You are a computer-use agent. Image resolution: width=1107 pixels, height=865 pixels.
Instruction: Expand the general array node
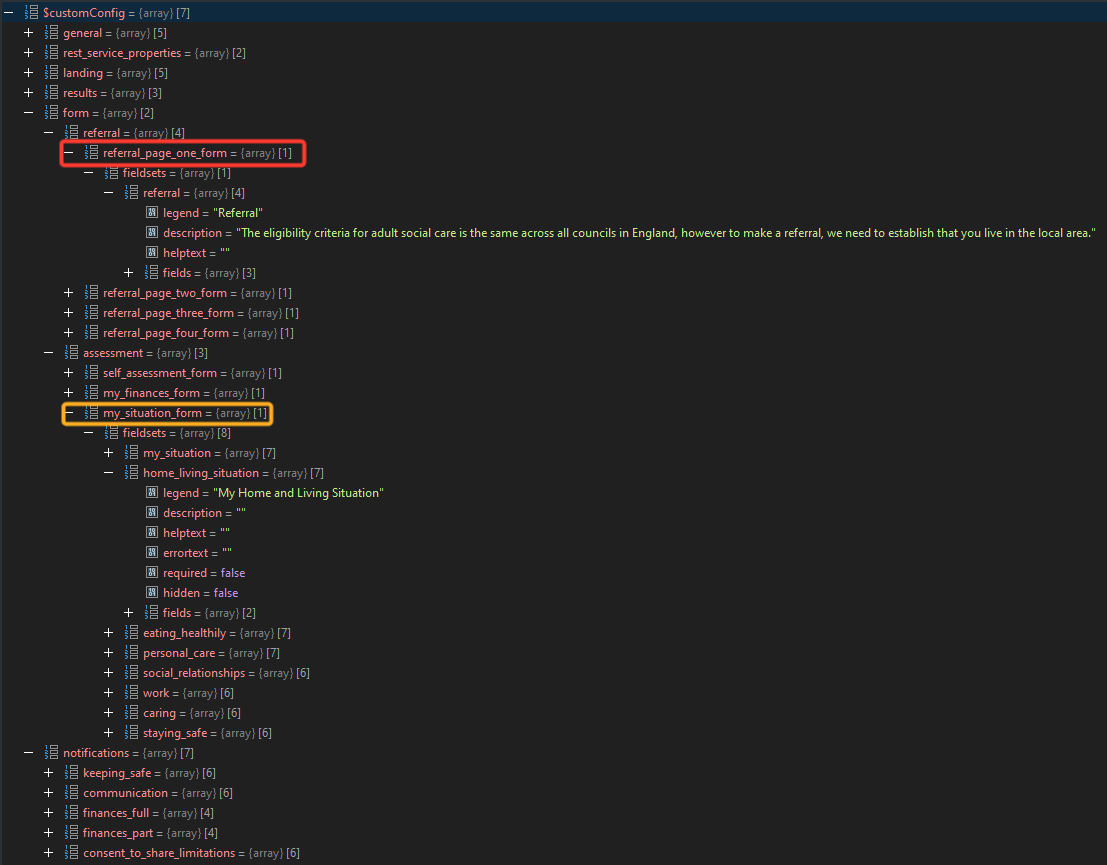(28, 32)
